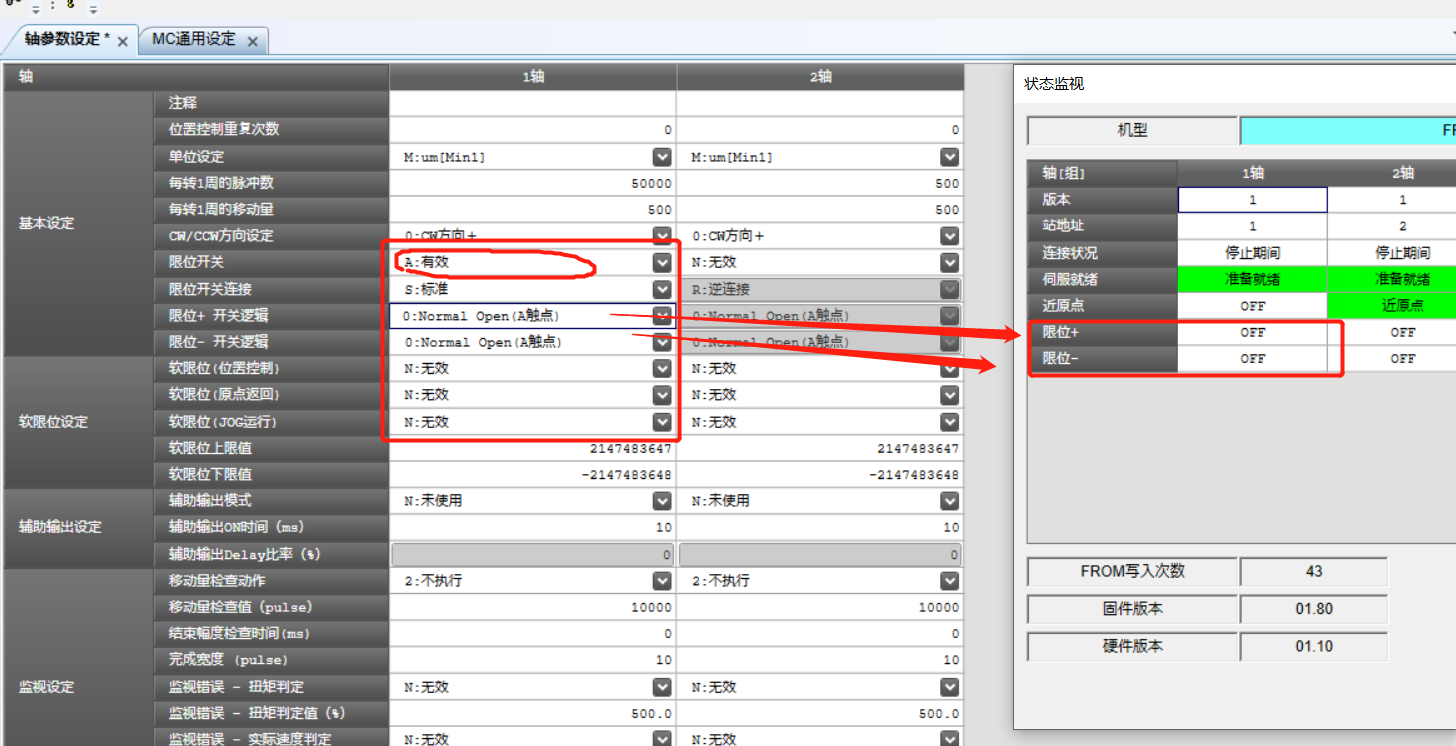Open axis 1 单位设定 dropdown
Screen dimensions: 1456x746
[x=661, y=157]
